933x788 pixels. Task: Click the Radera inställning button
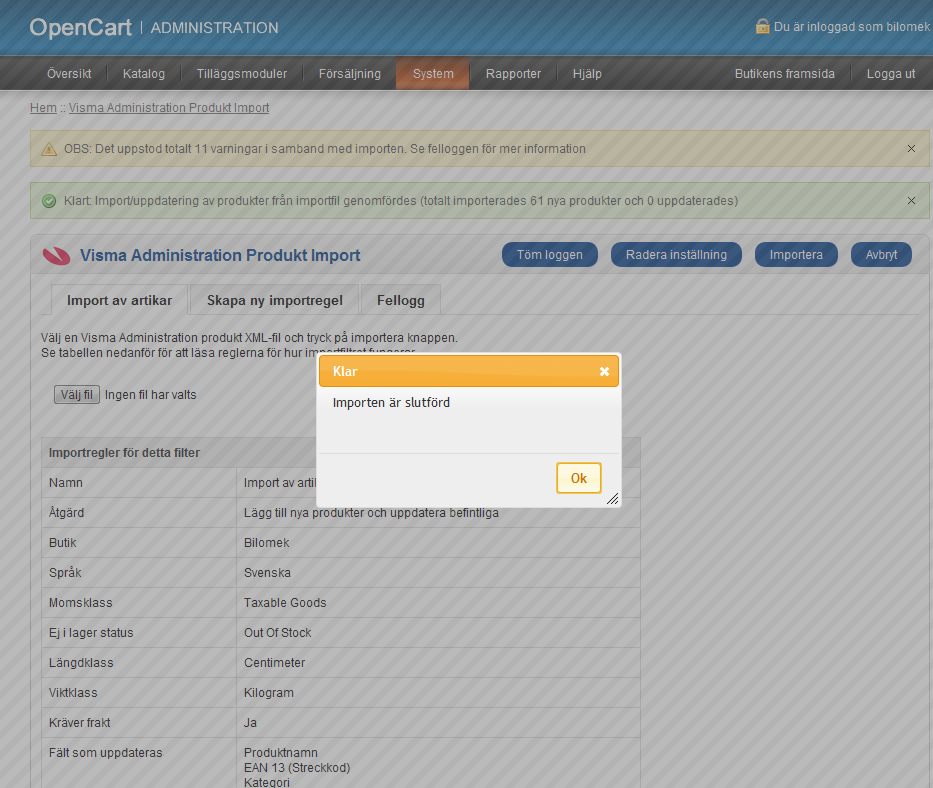[677, 255]
